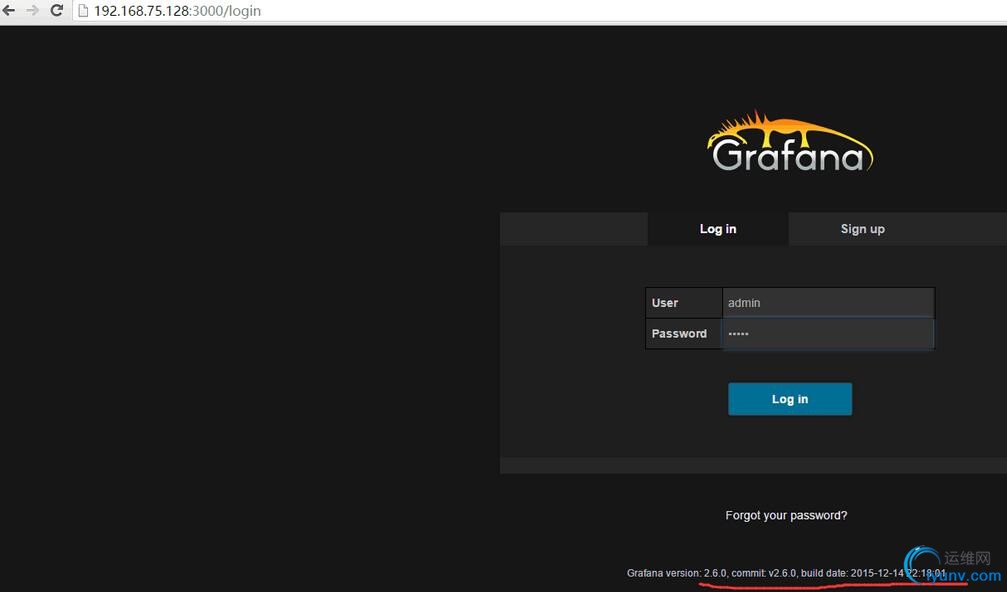This screenshot has width=1007, height=592.
Task: Switch to the Log in tab
Action: pos(718,229)
